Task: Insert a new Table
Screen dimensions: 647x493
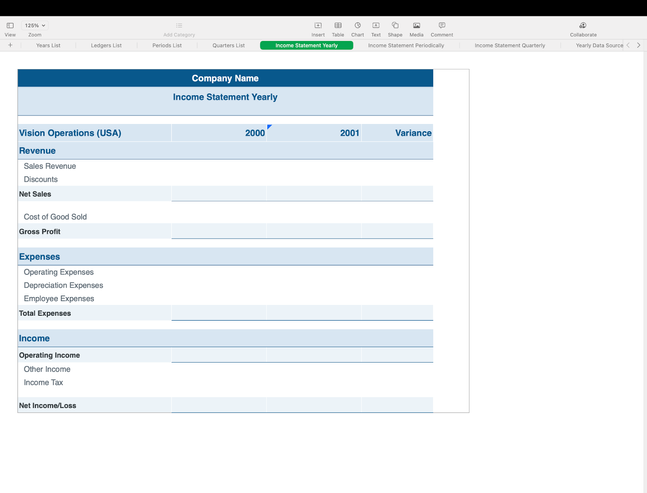Action: [338, 25]
